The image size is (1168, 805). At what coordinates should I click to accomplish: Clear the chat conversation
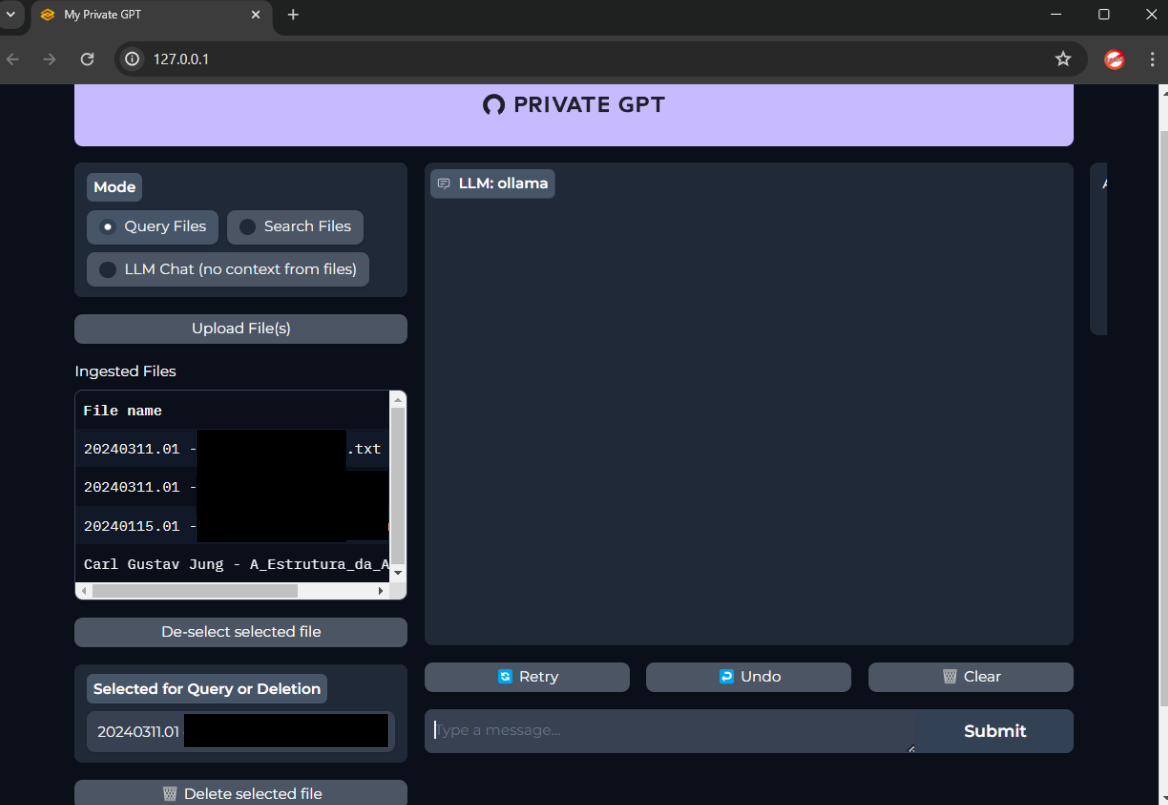point(971,677)
